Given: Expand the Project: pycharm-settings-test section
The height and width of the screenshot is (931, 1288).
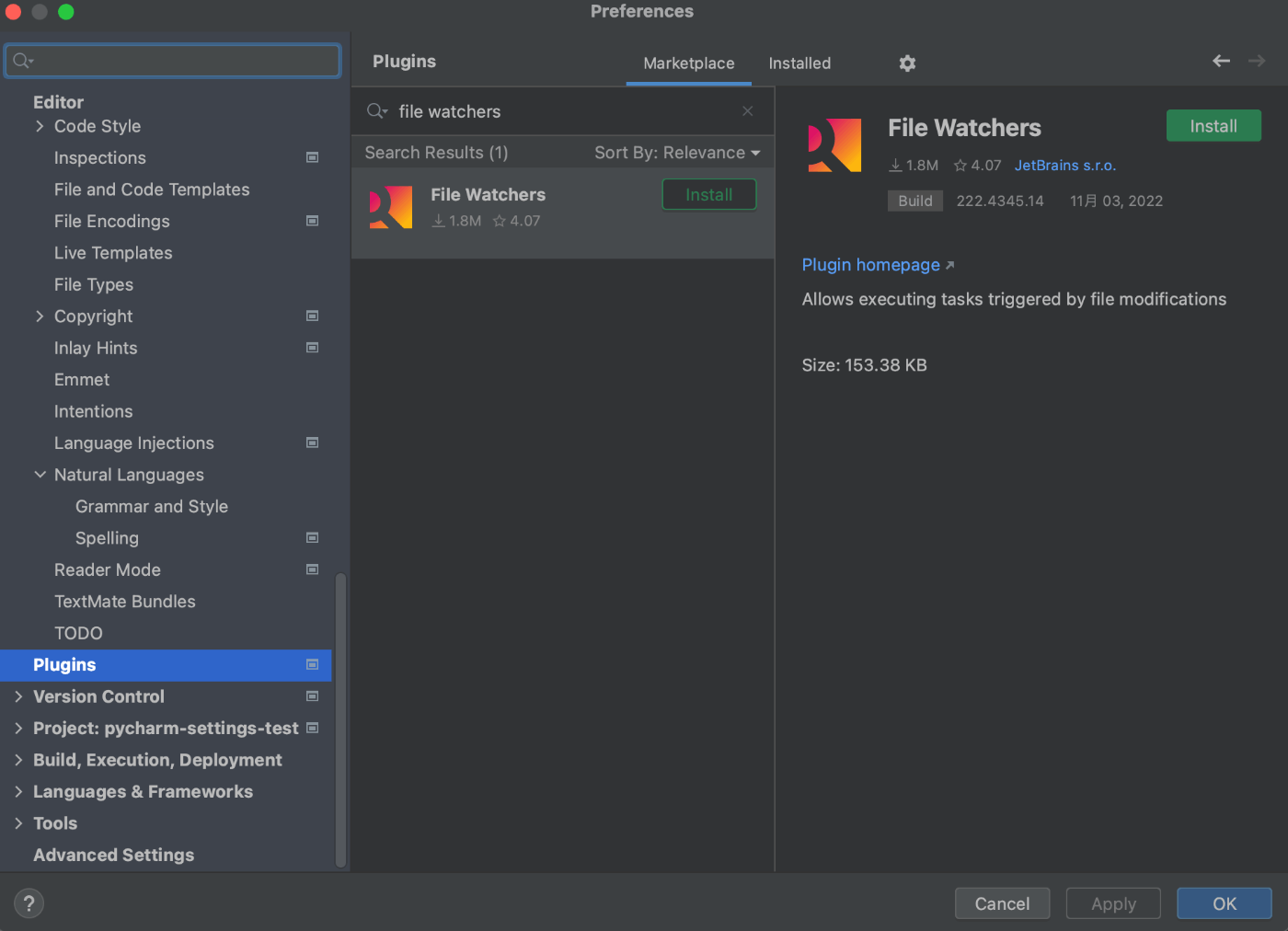Looking at the screenshot, I should (x=18, y=728).
